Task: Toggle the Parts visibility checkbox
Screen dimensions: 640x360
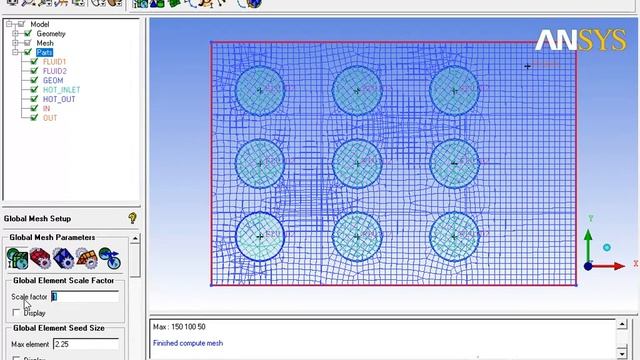Action: pyautogui.click(x=28, y=52)
